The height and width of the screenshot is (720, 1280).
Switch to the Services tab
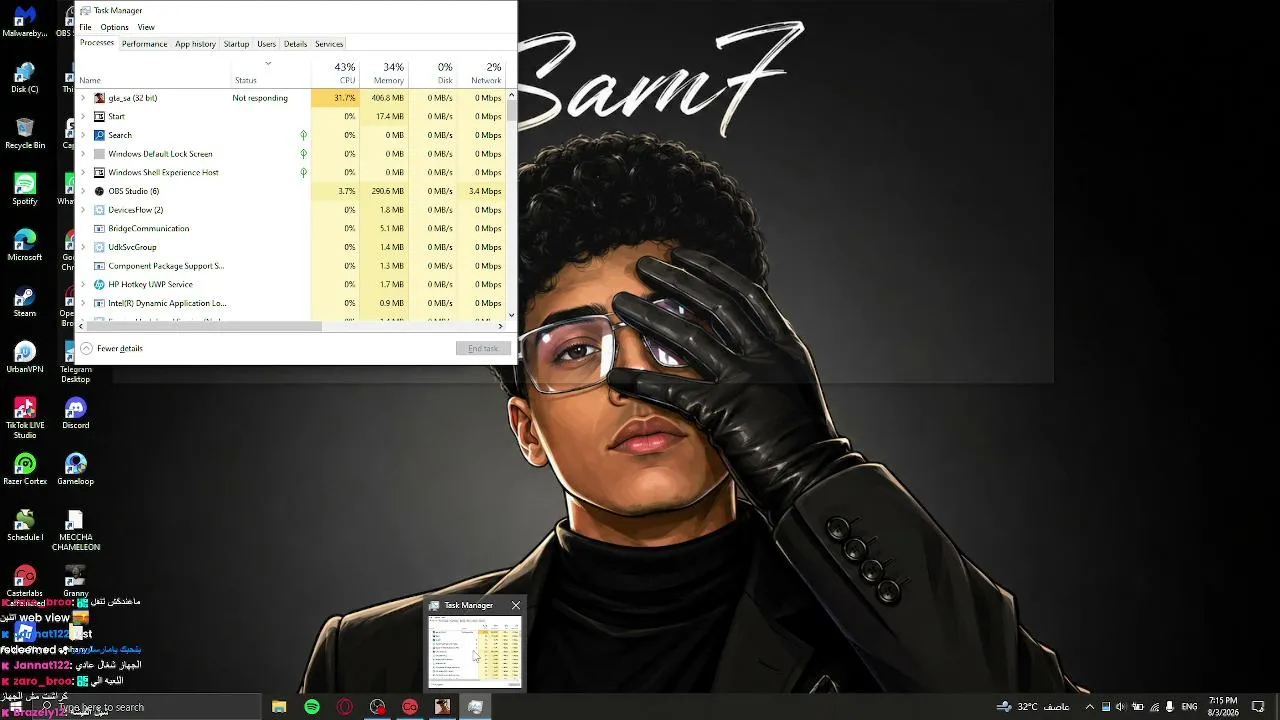(329, 44)
